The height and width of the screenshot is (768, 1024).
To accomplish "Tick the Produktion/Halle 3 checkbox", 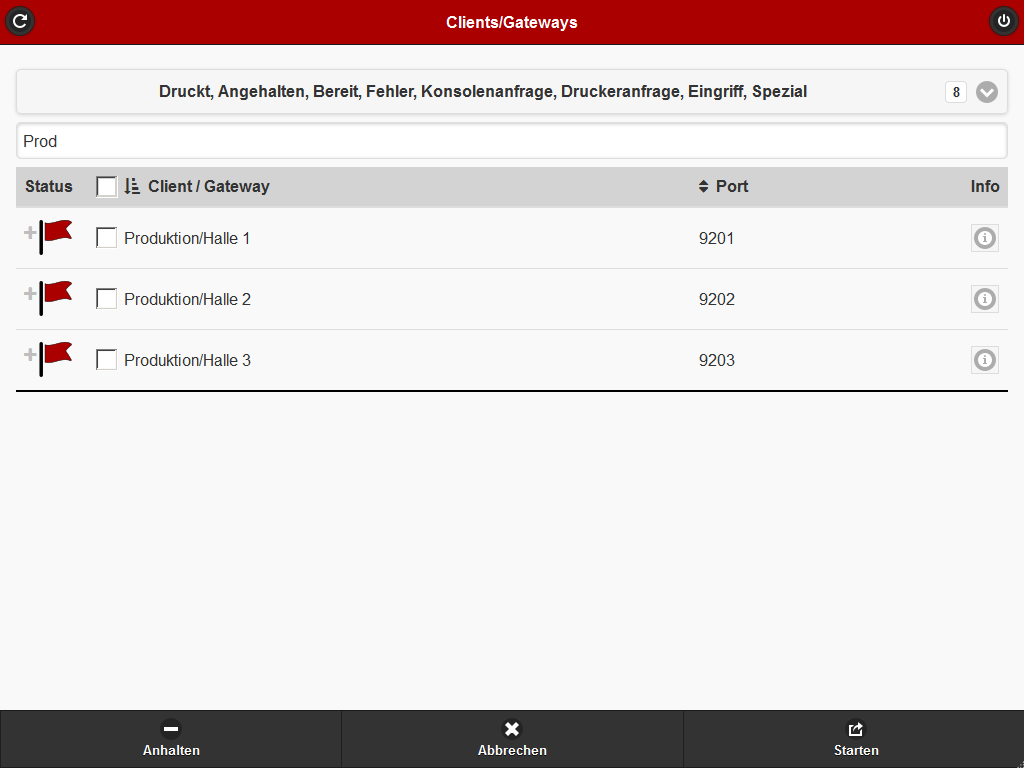I will pos(107,360).
